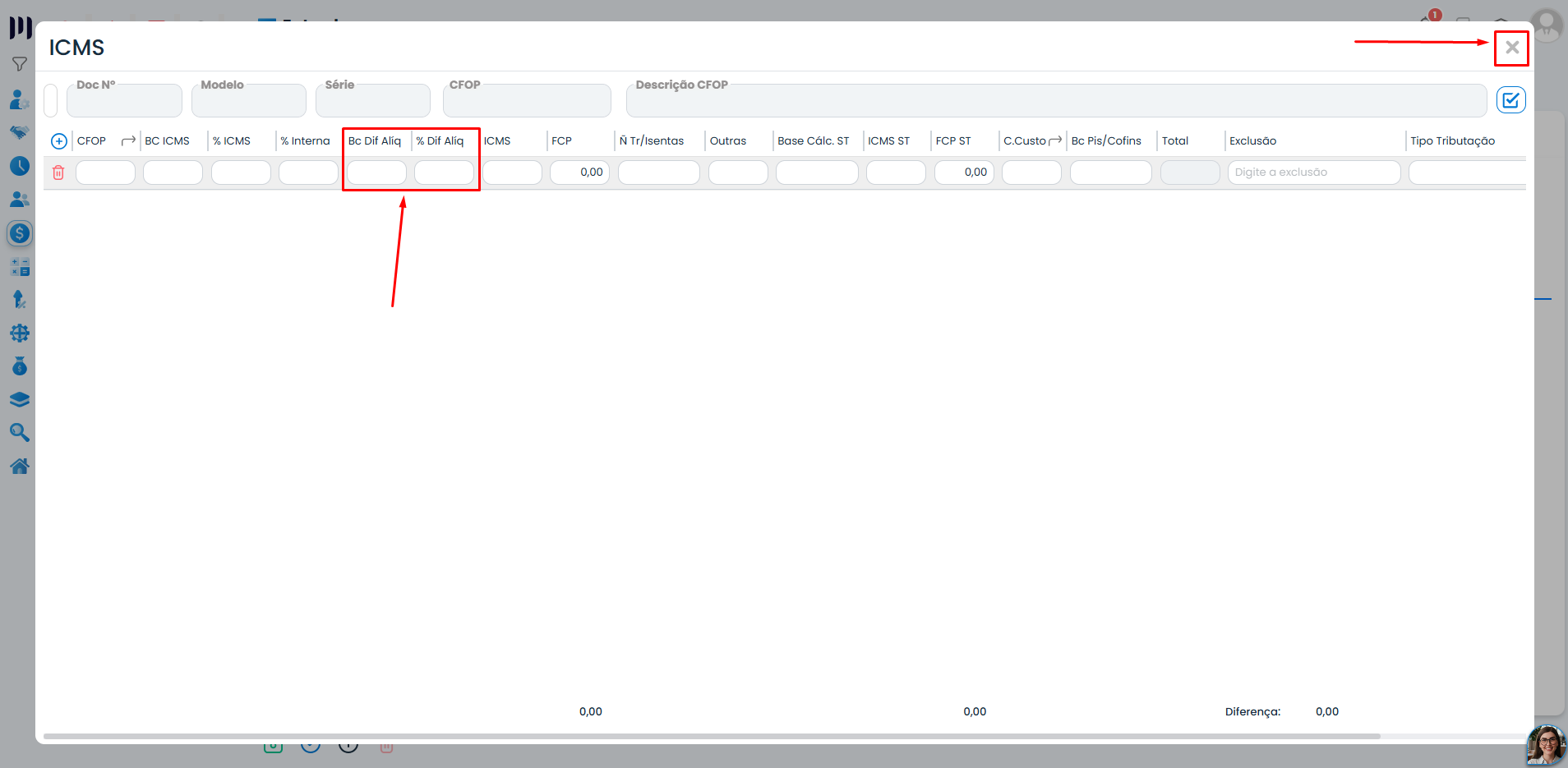Image resolution: width=1568 pixels, height=768 pixels.
Task: Click the BC ICMS cell in the row
Action: coord(173,172)
